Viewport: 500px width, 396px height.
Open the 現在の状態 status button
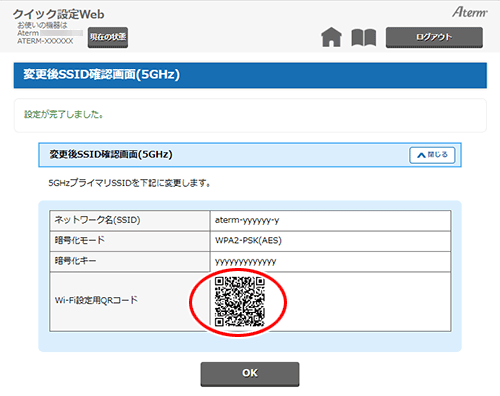click(108, 37)
